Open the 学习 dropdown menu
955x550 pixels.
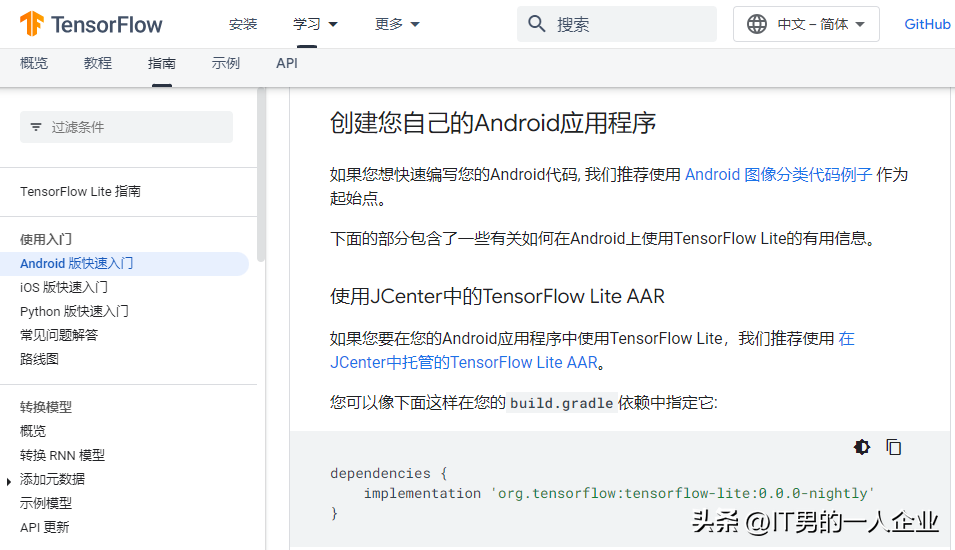315,24
